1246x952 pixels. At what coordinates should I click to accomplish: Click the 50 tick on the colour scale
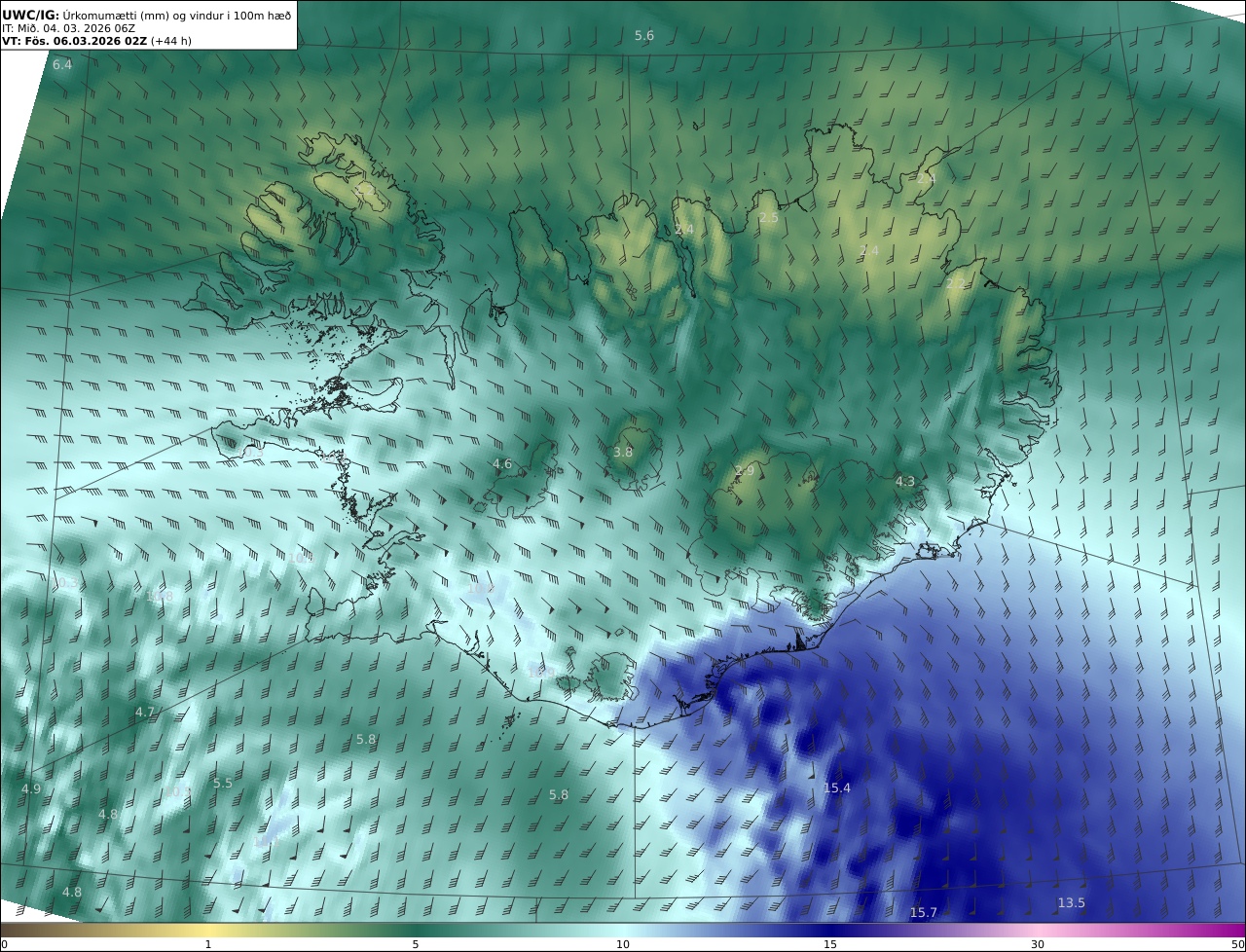(x=1237, y=944)
